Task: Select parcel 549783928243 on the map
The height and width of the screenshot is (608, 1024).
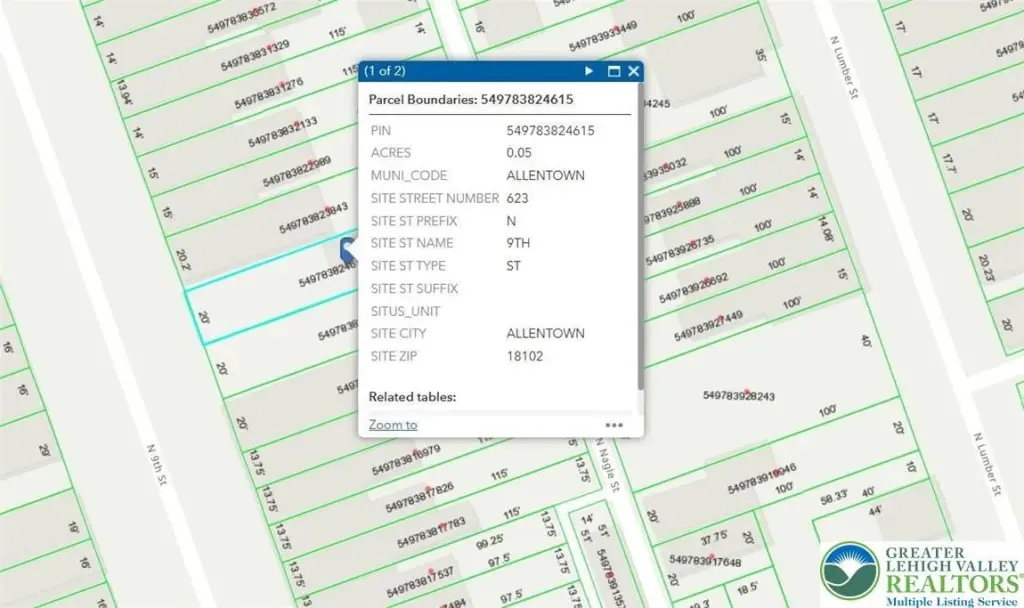Action: (x=739, y=396)
